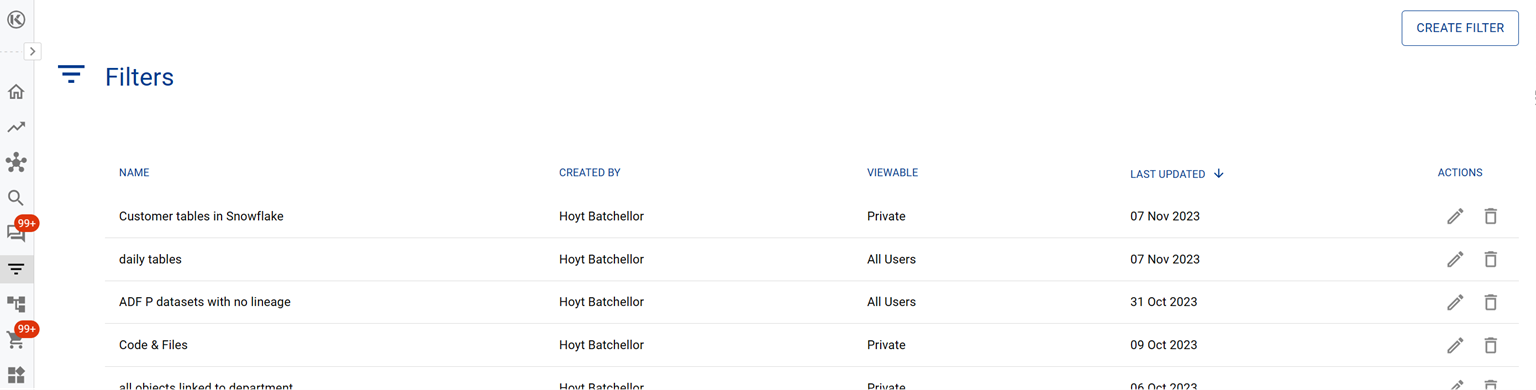Select the Filters icon in sidebar
Viewport: 1536px width, 390px height.
[16, 269]
